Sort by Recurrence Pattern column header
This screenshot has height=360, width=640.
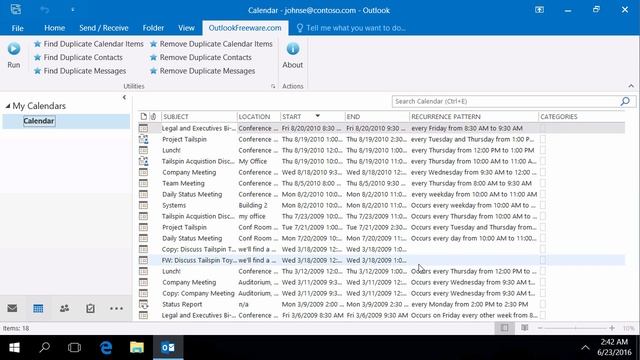473,117
